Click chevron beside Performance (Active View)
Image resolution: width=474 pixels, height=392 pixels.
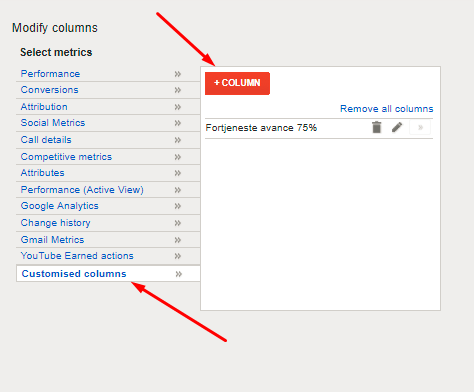pyautogui.click(x=178, y=190)
